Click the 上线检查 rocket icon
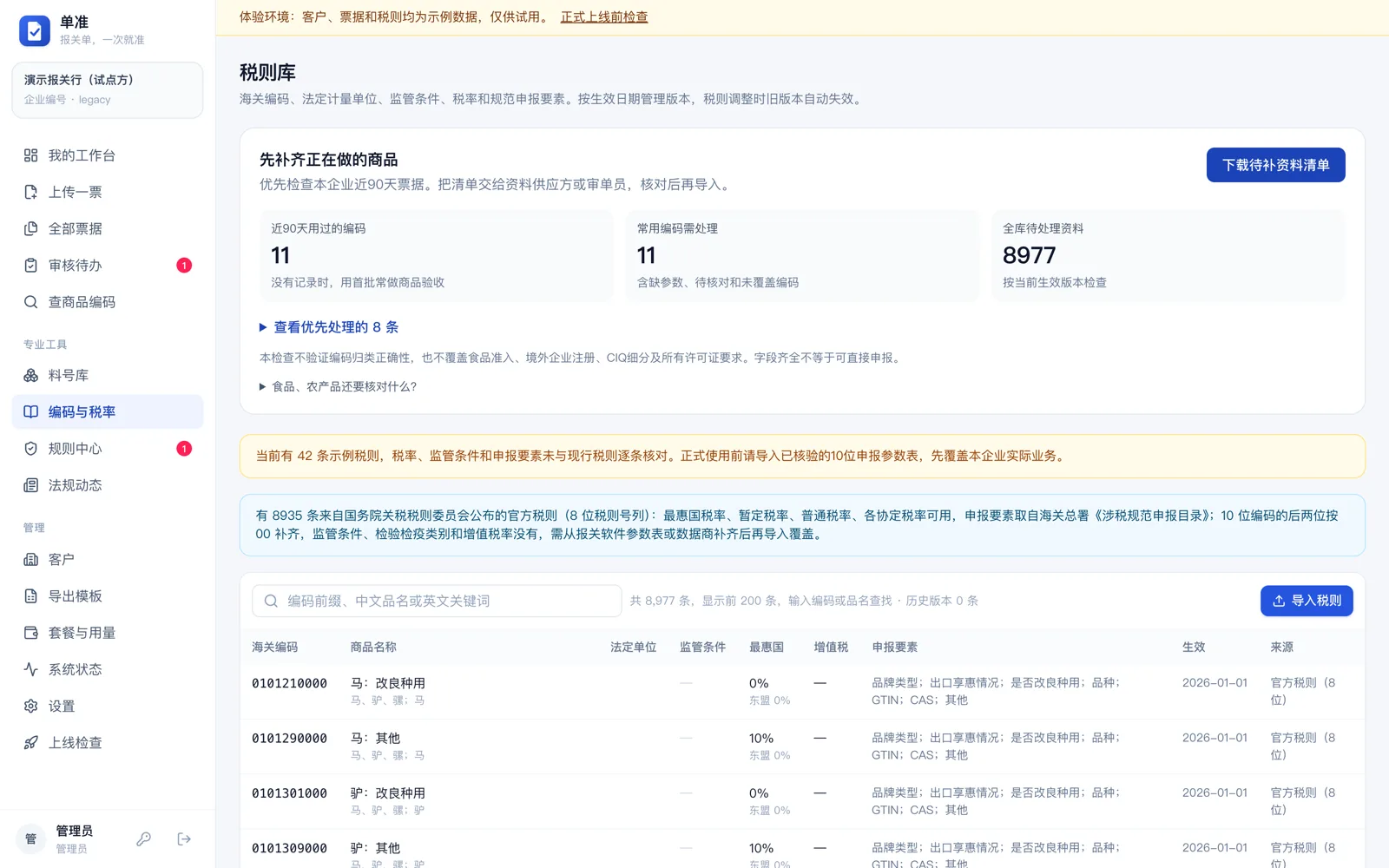Viewport: 1389px width, 868px height. [31, 742]
